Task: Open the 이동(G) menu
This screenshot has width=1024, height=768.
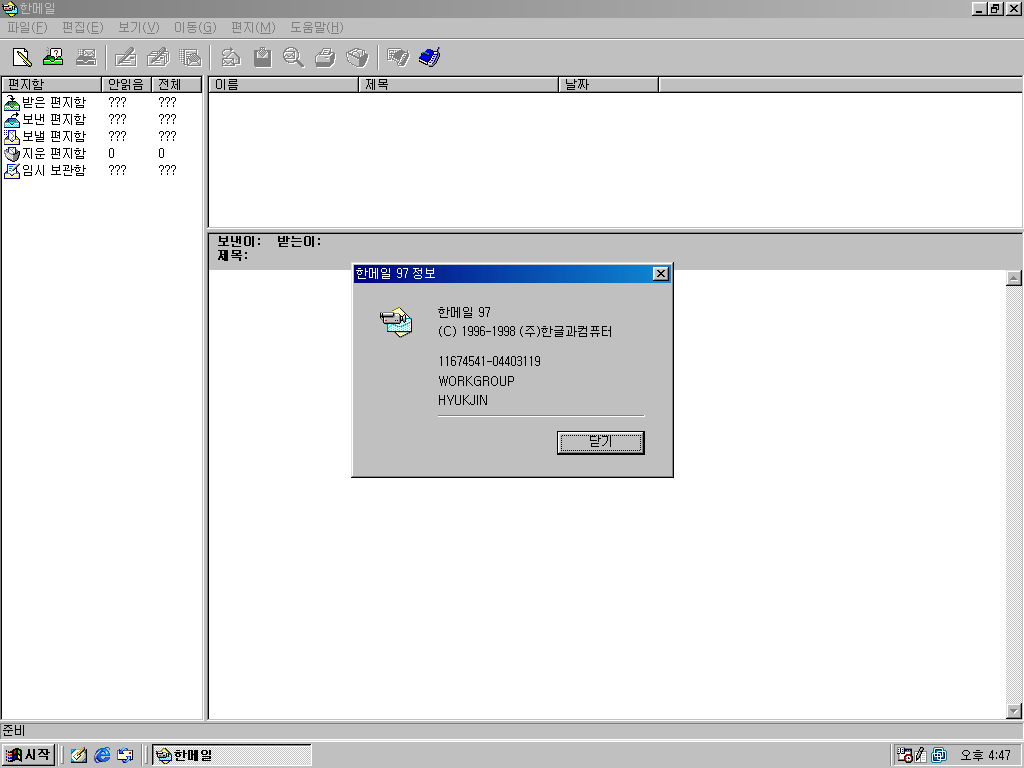Action: point(195,27)
